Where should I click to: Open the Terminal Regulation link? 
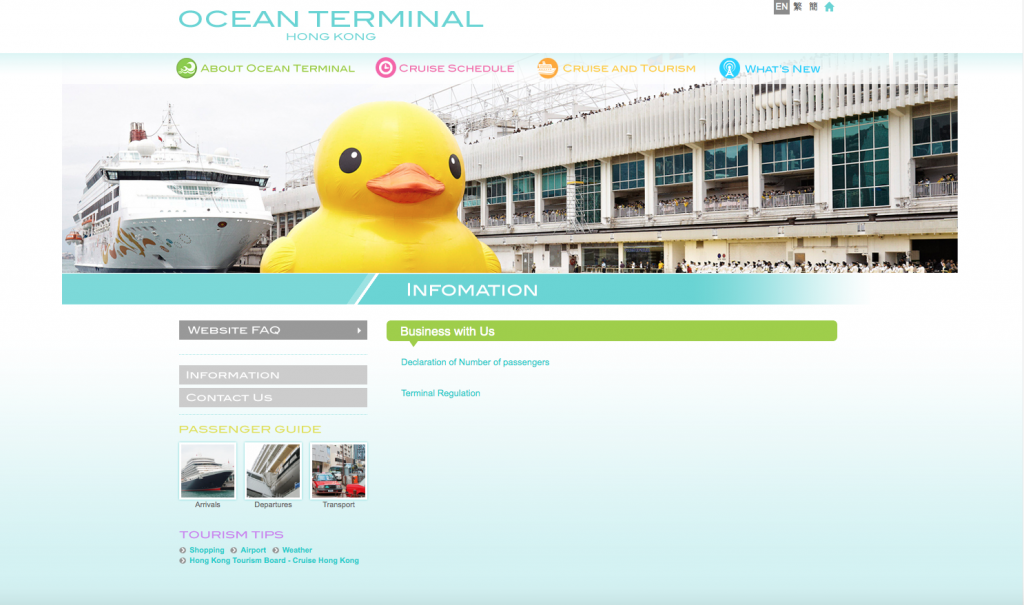[440, 393]
